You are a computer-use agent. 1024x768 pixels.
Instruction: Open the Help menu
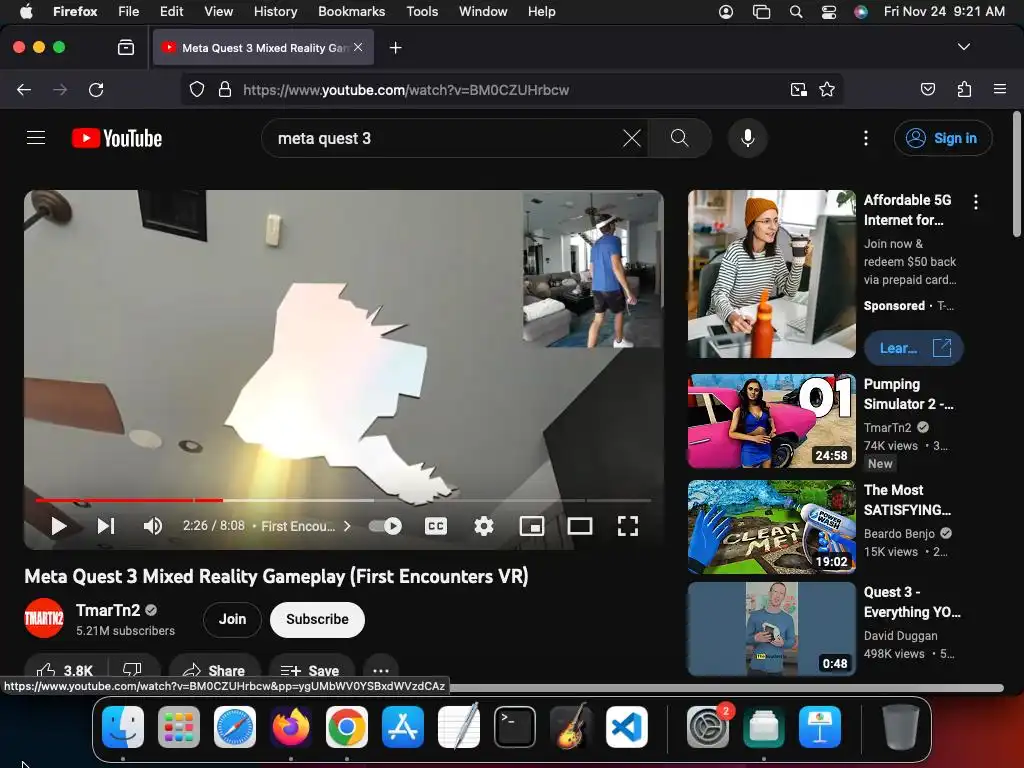[x=541, y=11]
